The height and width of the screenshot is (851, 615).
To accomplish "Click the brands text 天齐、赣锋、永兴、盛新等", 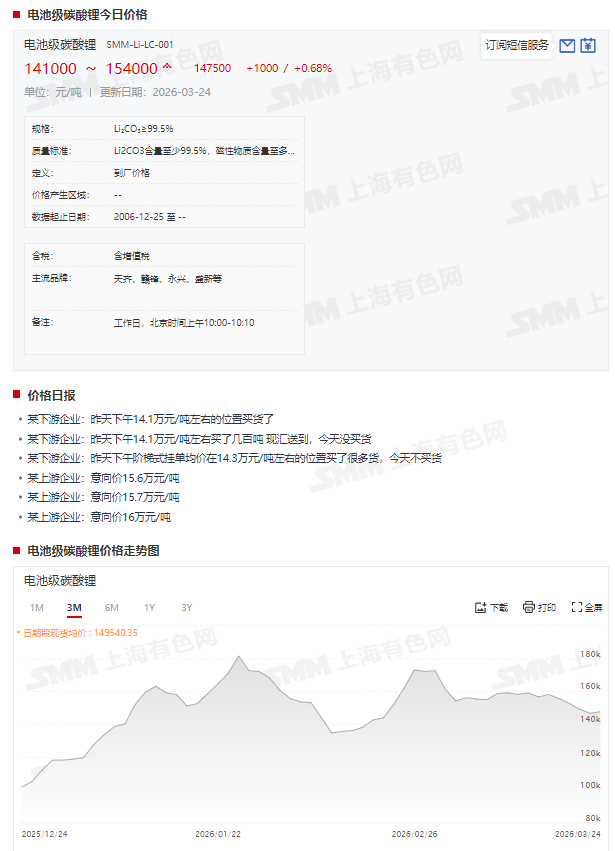I will 168,279.
